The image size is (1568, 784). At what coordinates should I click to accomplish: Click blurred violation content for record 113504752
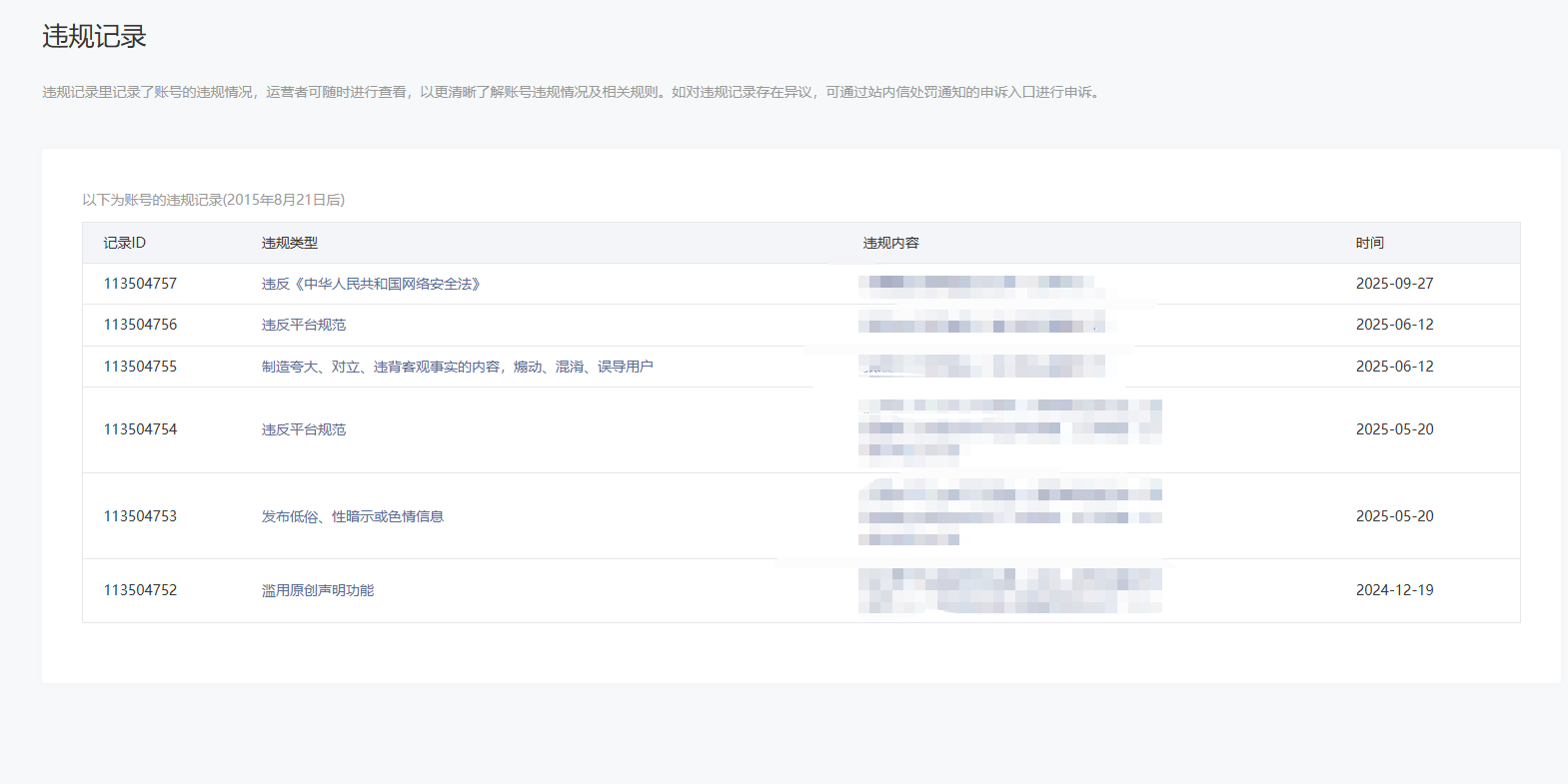[x=1009, y=590]
